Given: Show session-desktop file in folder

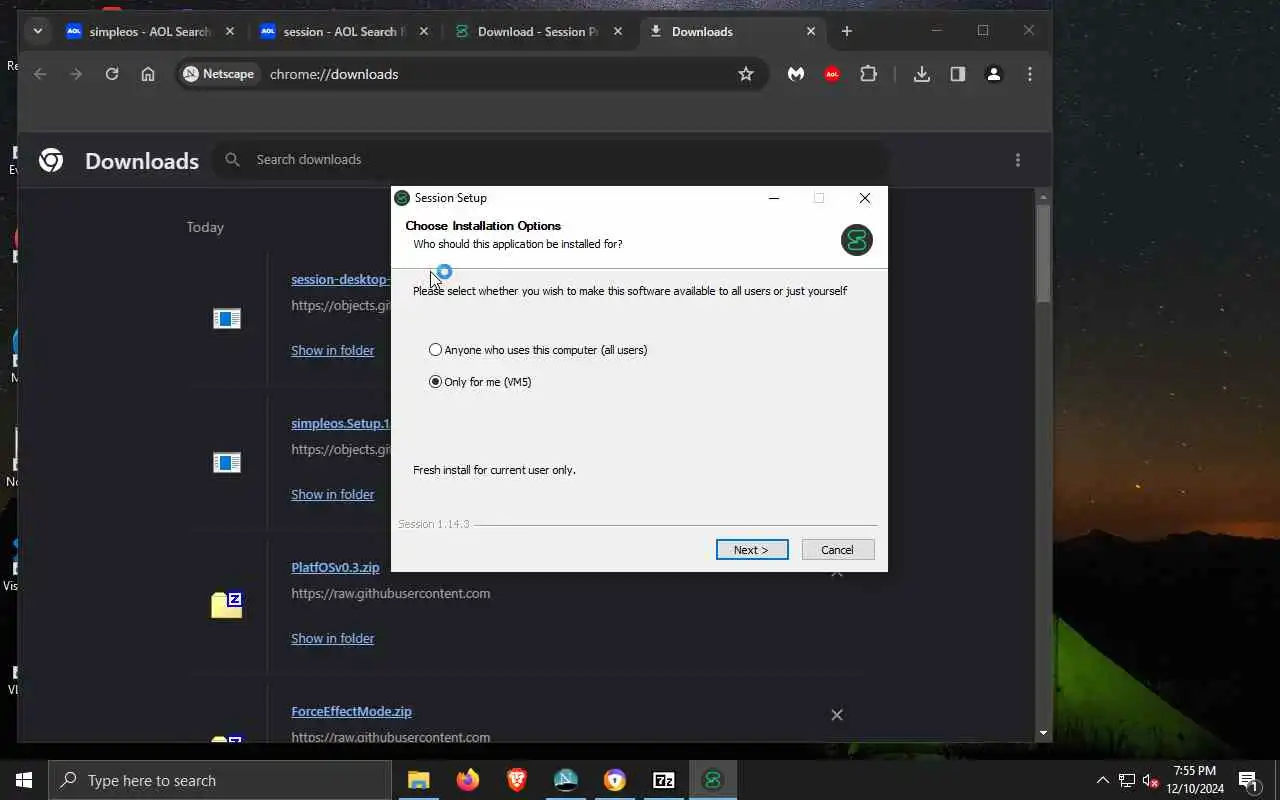Looking at the screenshot, I should 333,350.
